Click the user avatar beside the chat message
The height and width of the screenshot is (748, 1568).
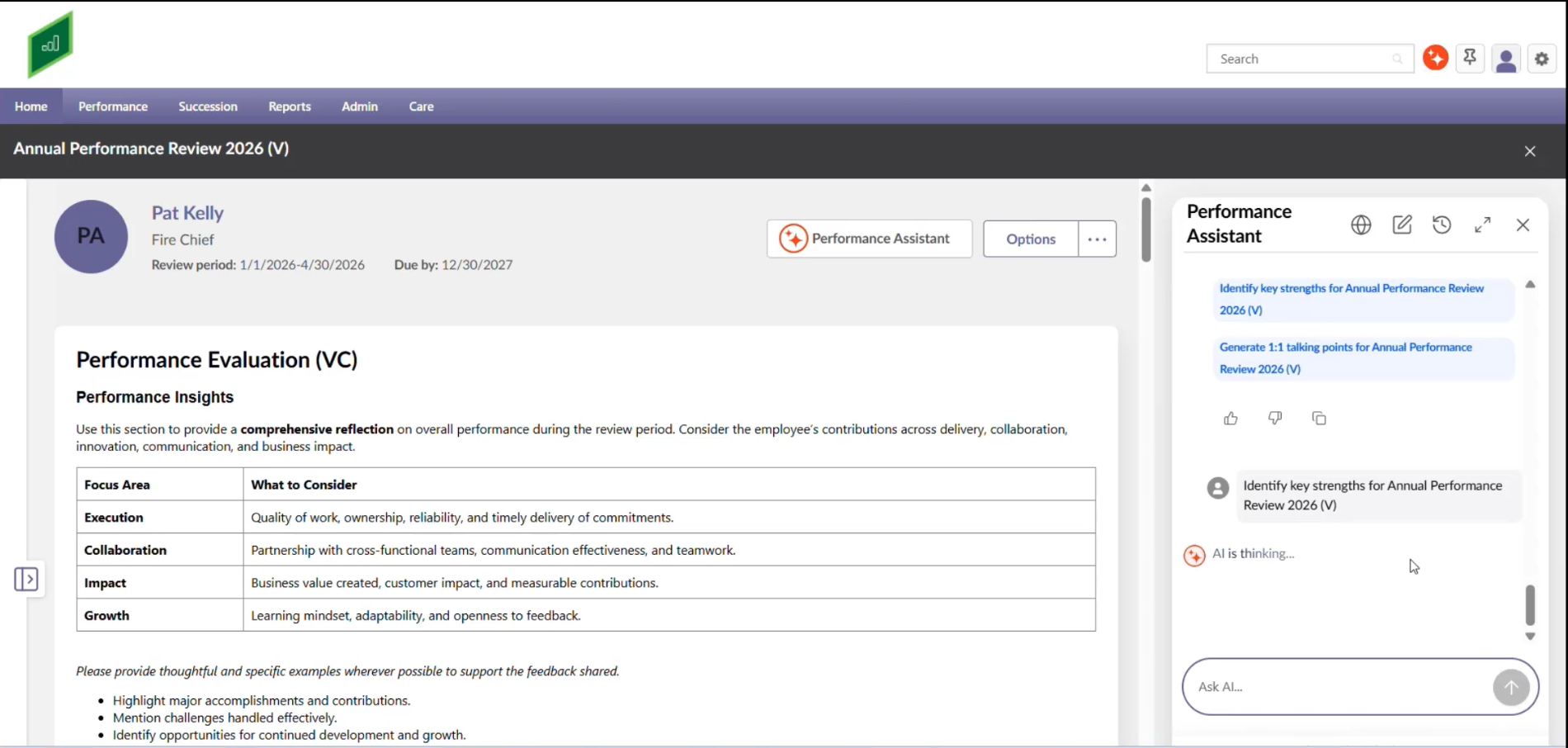(x=1218, y=488)
